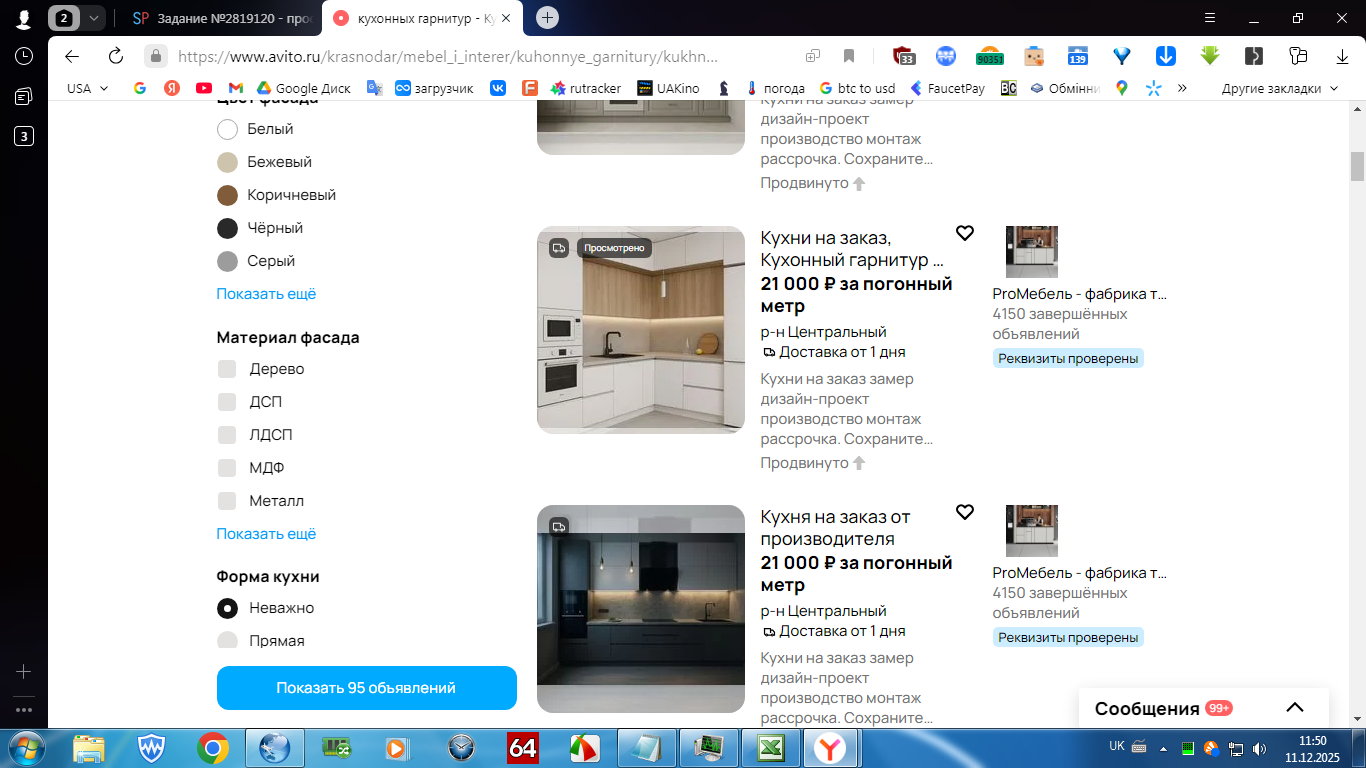Open Excel from the taskbar
This screenshot has width=1366, height=768.
coord(770,747)
